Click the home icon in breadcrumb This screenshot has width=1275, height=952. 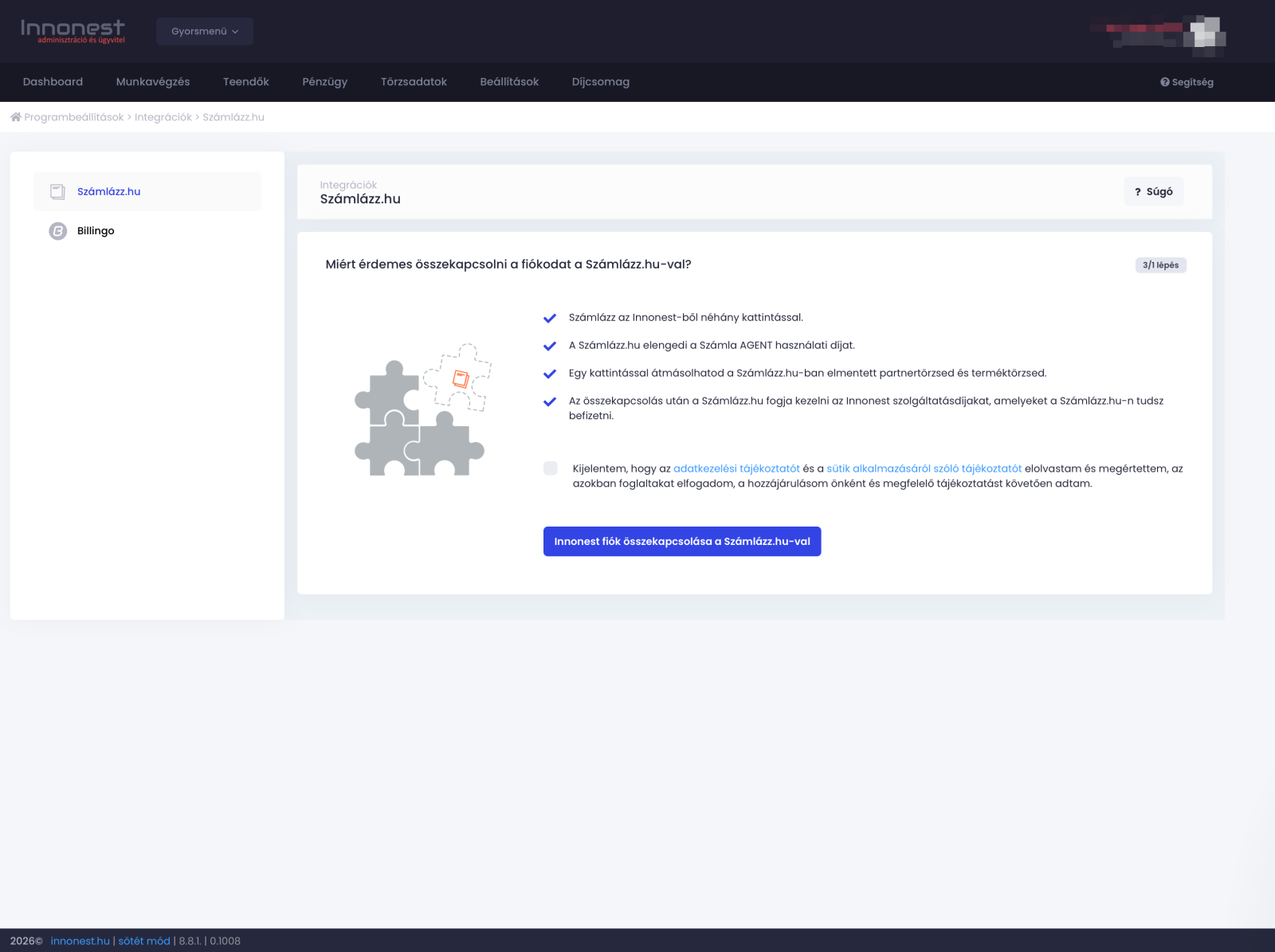point(15,117)
